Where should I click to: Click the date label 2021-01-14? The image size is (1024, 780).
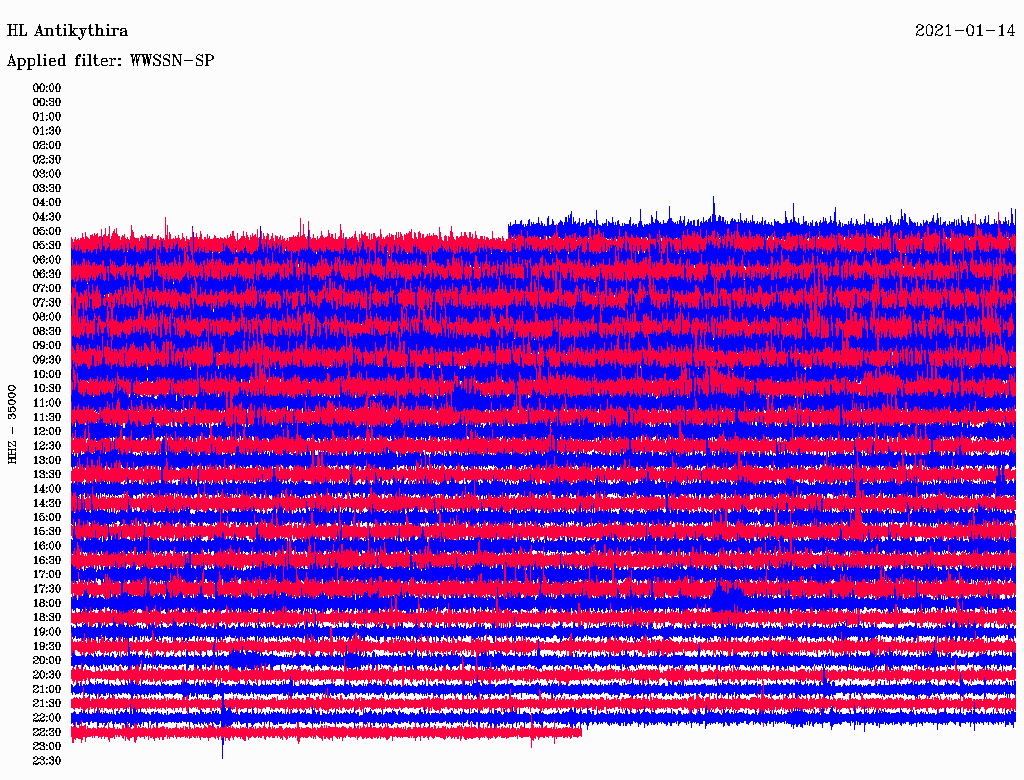pos(965,31)
